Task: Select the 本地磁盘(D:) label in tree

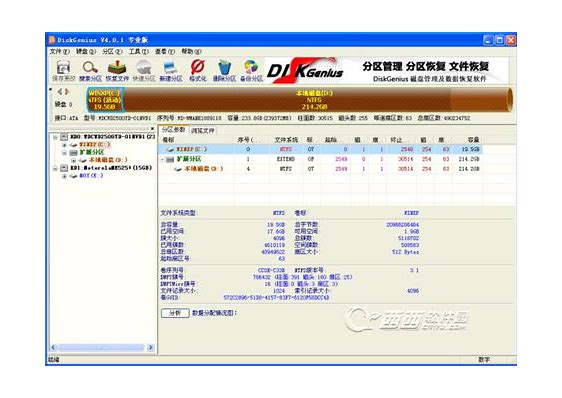Action: click(108, 160)
